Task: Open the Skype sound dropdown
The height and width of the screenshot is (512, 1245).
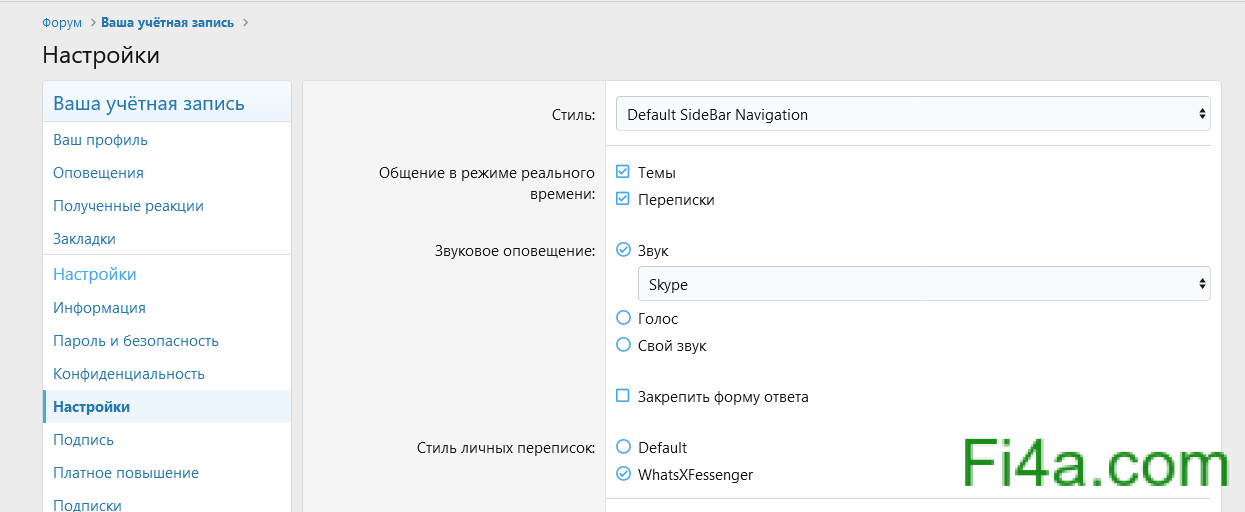Action: click(x=923, y=284)
